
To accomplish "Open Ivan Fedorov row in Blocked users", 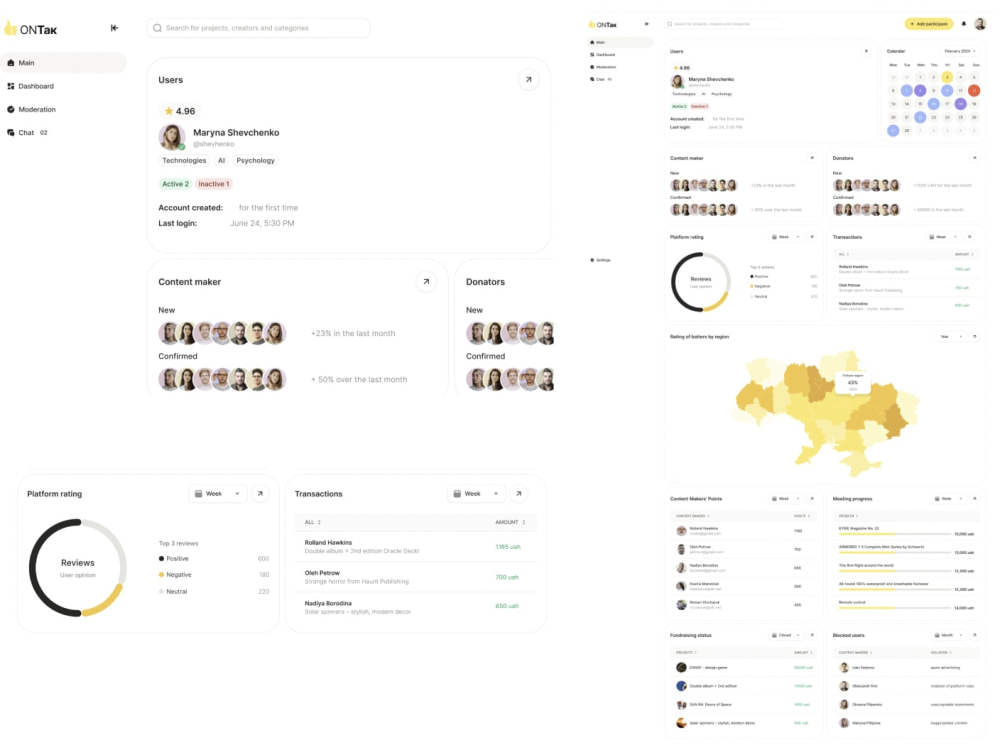I will click(906, 668).
